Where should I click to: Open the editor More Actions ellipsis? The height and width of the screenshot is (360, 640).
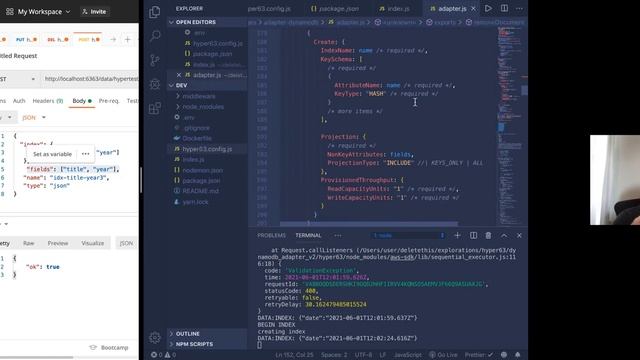(519, 8)
